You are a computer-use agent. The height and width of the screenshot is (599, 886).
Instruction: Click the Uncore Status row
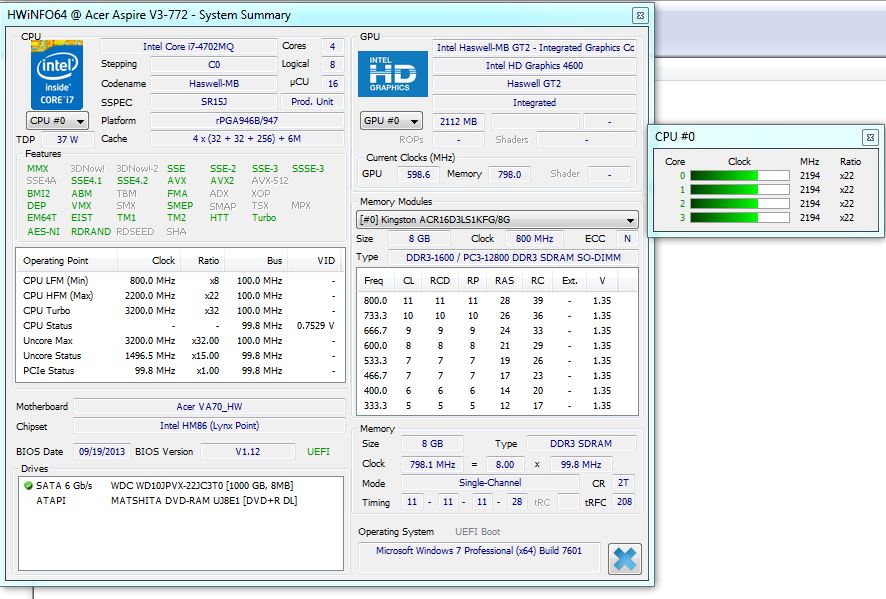click(x=180, y=356)
